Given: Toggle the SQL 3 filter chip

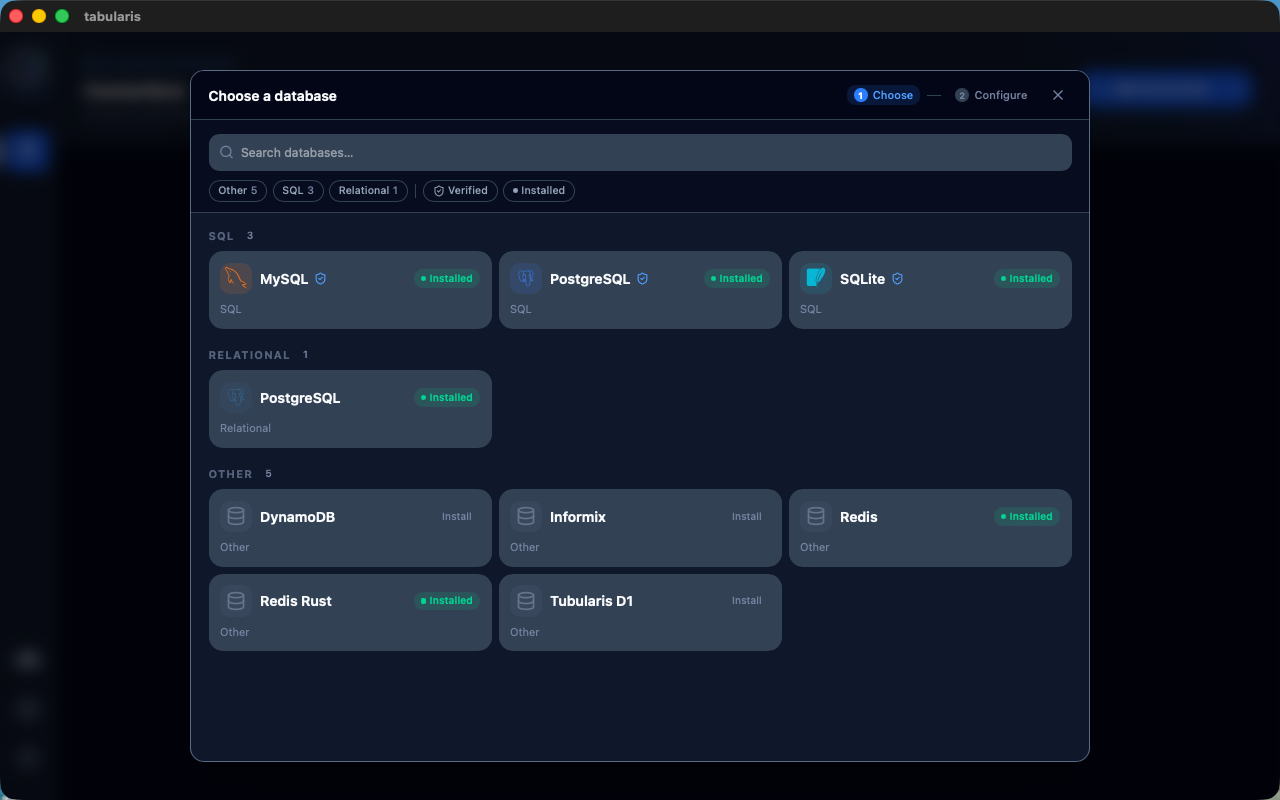Looking at the screenshot, I should point(298,190).
